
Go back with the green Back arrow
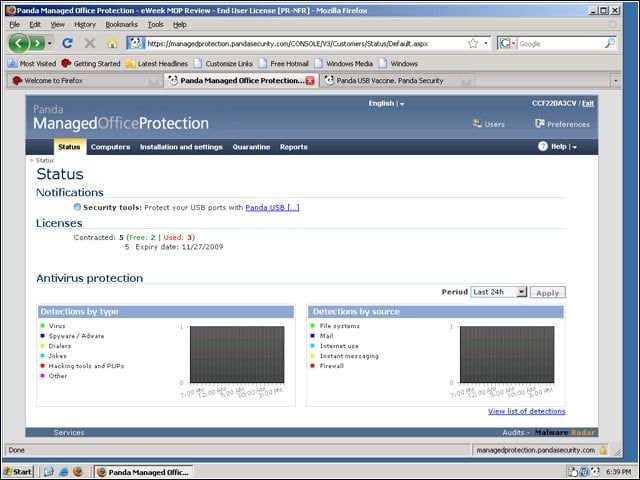coord(18,43)
